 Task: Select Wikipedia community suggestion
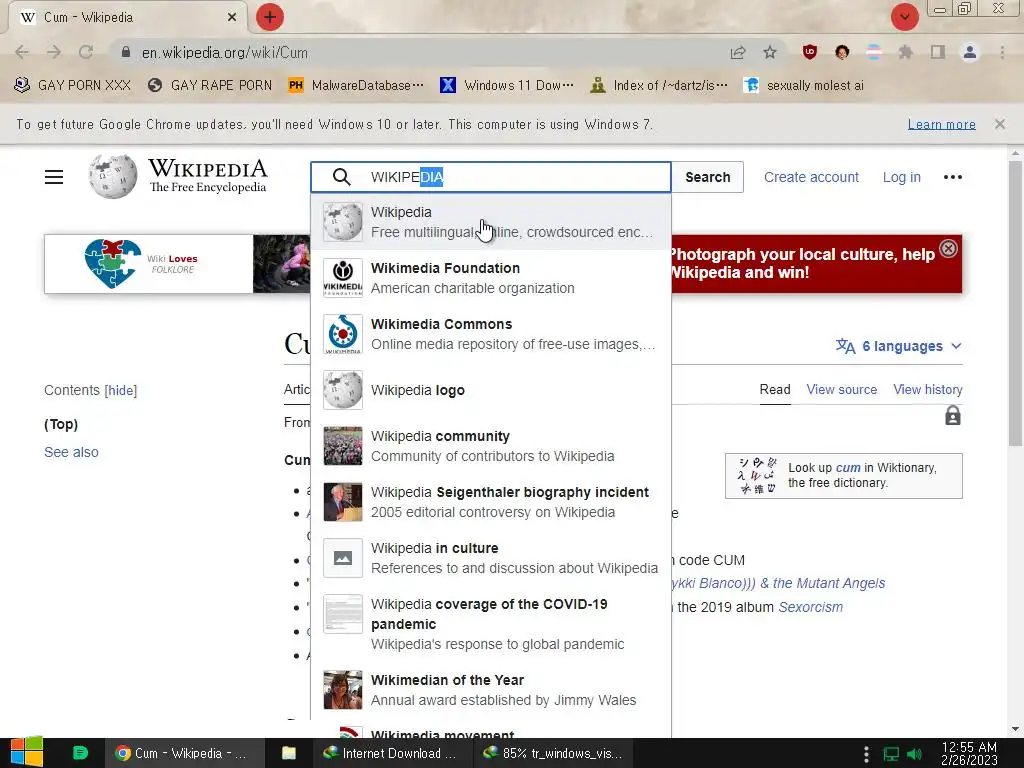tap(490, 446)
